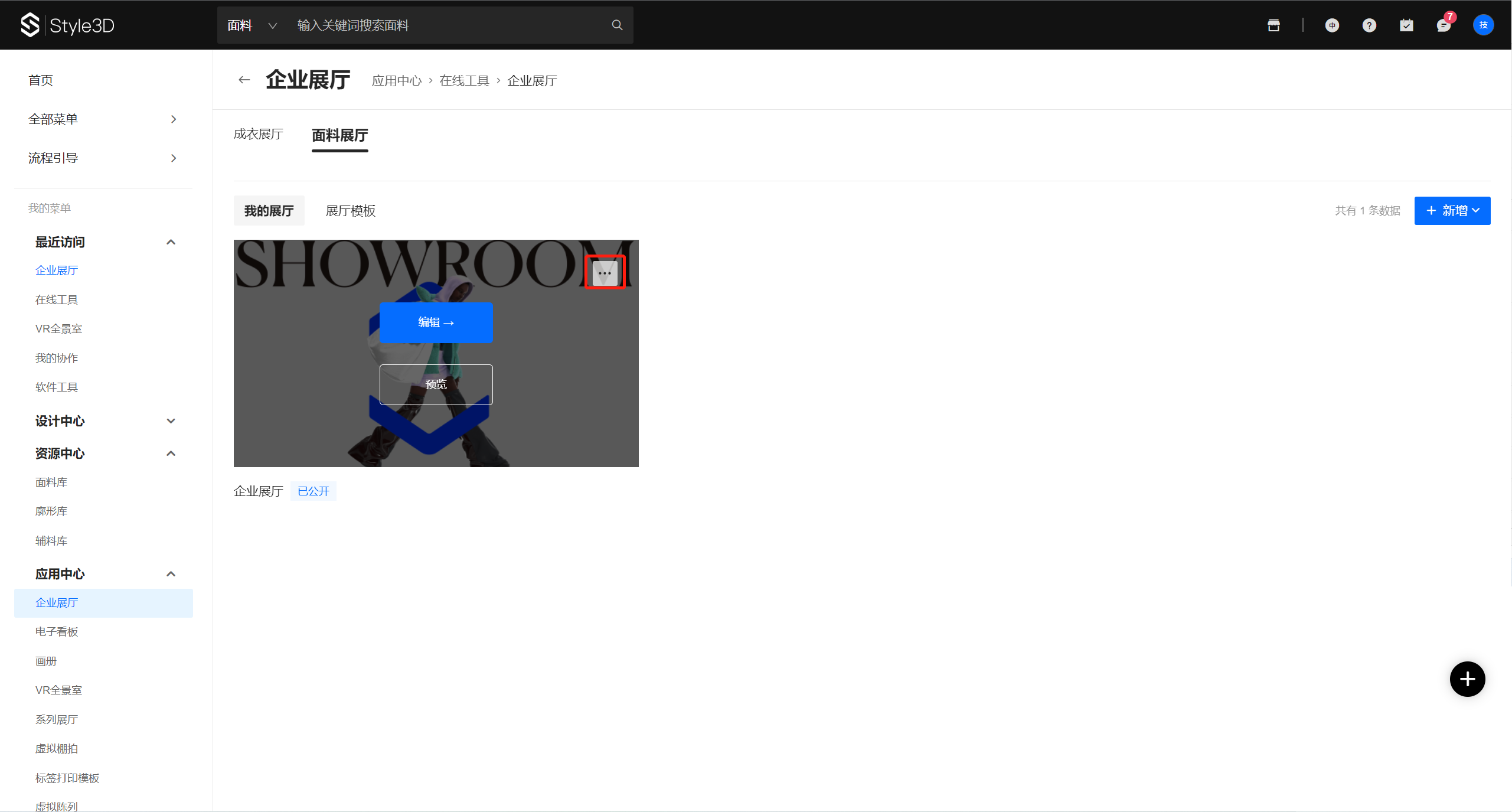
Task: Go back with the left arrow icon
Action: pos(244,80)
